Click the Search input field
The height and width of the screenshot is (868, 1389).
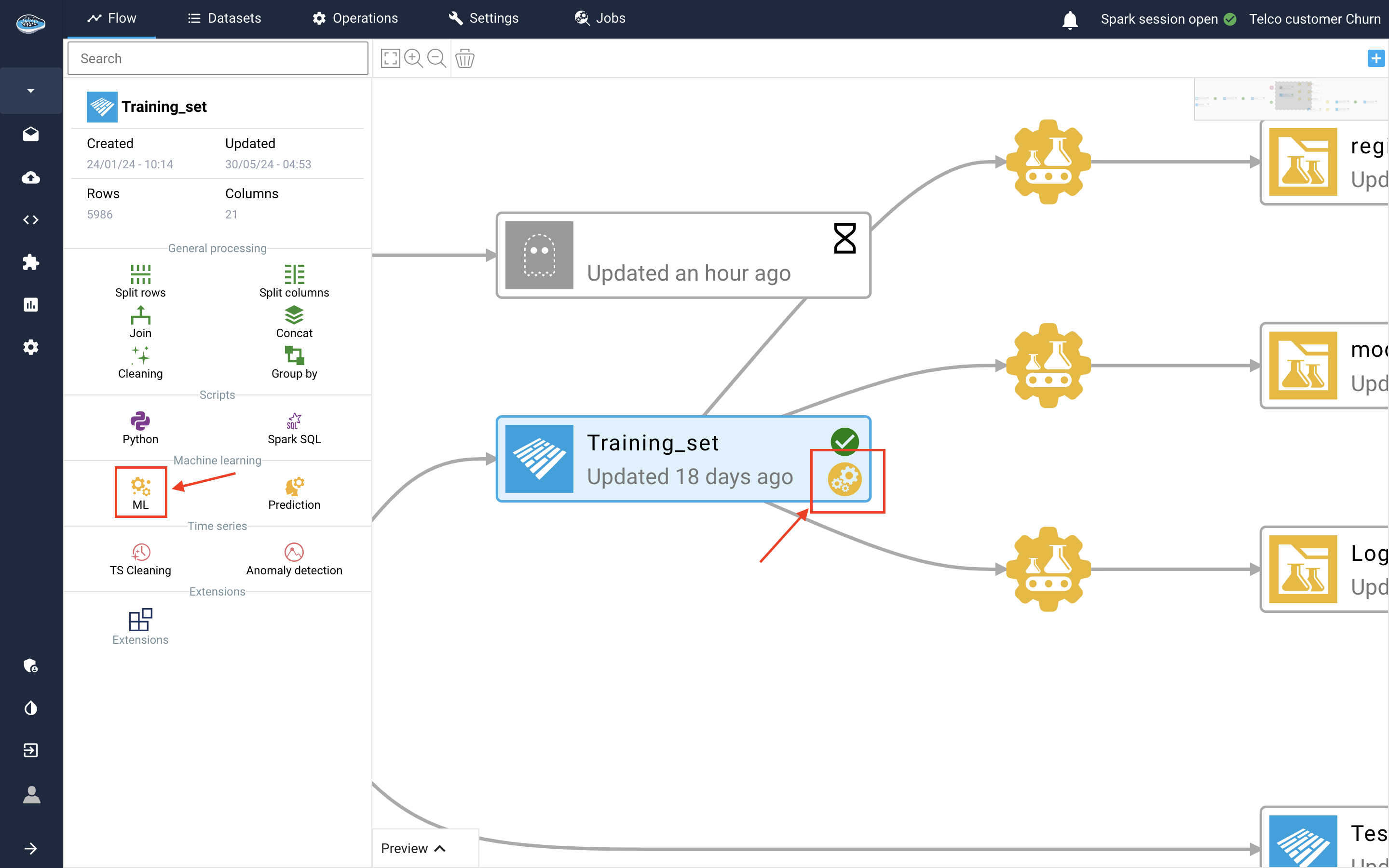tap(218, 58)
